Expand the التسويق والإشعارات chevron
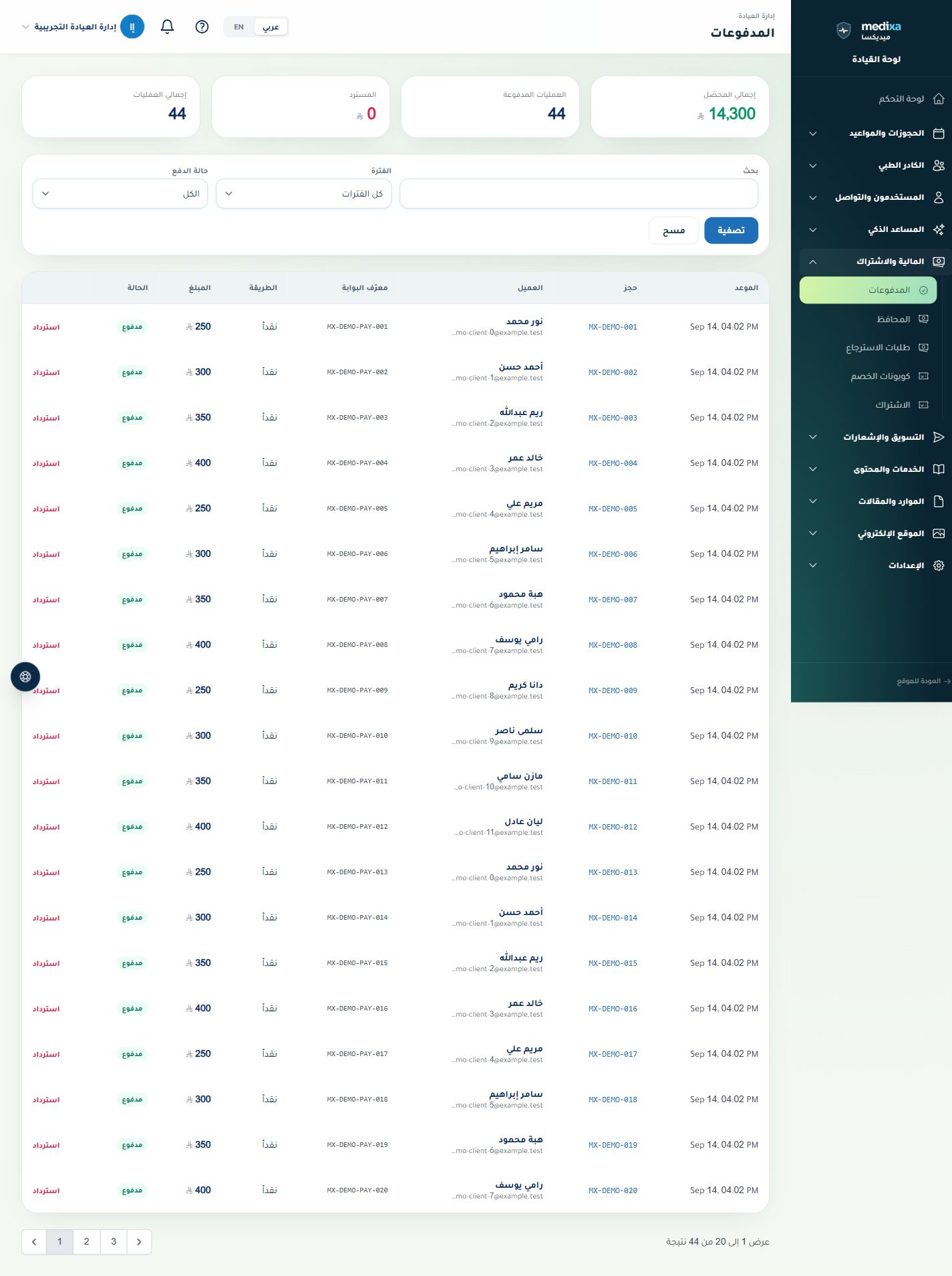 pyautogui.click(x=813, y=437)
